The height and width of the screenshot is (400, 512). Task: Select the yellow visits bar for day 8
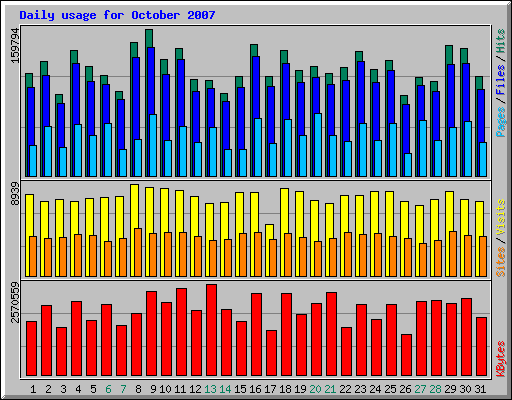(x=134, y=207)
